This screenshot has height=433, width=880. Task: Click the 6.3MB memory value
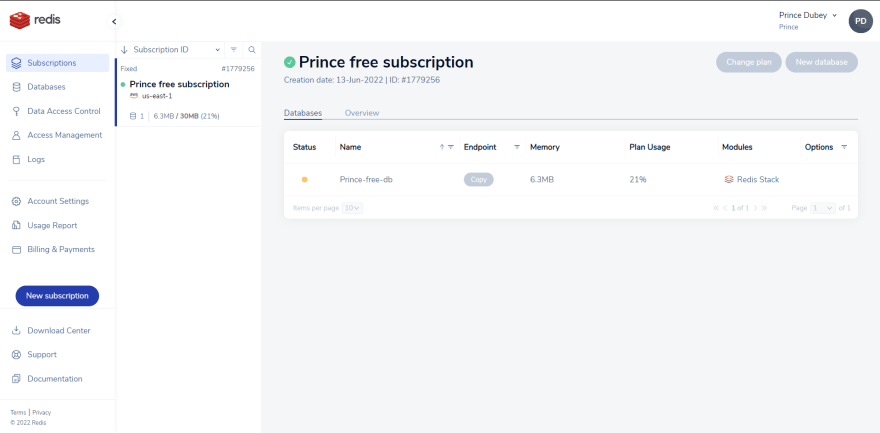(542, 179)
